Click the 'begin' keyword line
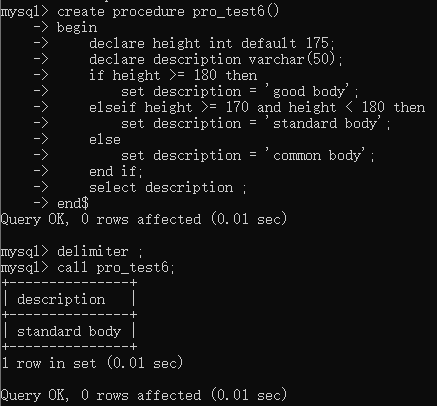The width and height of the screenshot is (437, 406). (x=77, y=28)
